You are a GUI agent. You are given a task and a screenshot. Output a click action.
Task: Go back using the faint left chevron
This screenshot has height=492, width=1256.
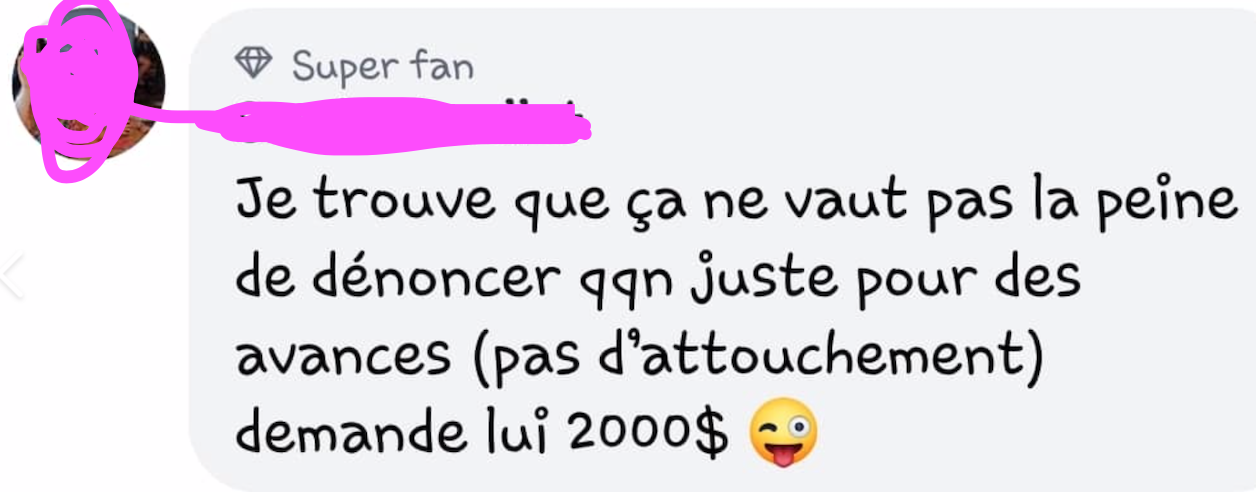click(11, 277)
